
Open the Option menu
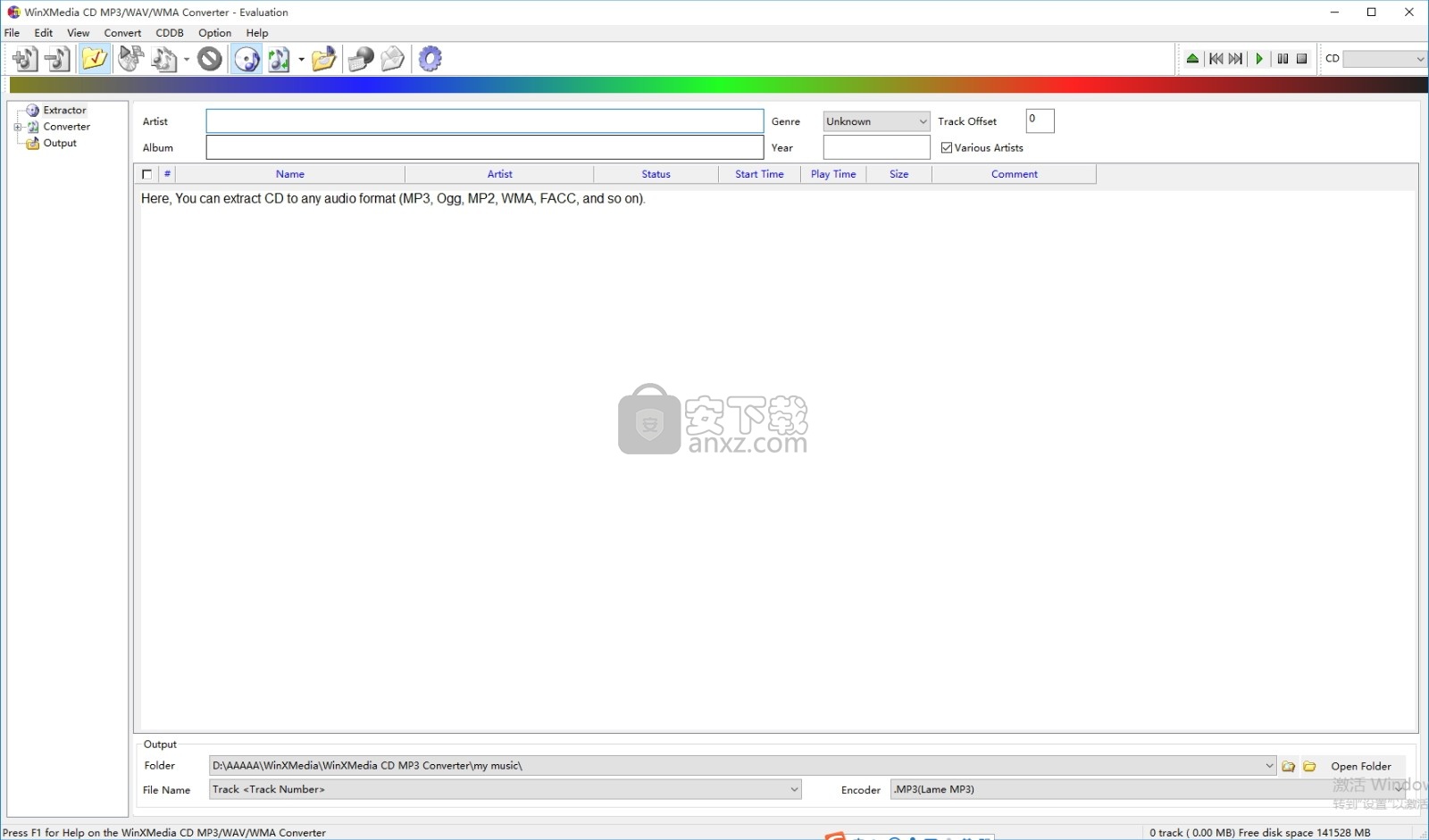[x=215, y=33]
